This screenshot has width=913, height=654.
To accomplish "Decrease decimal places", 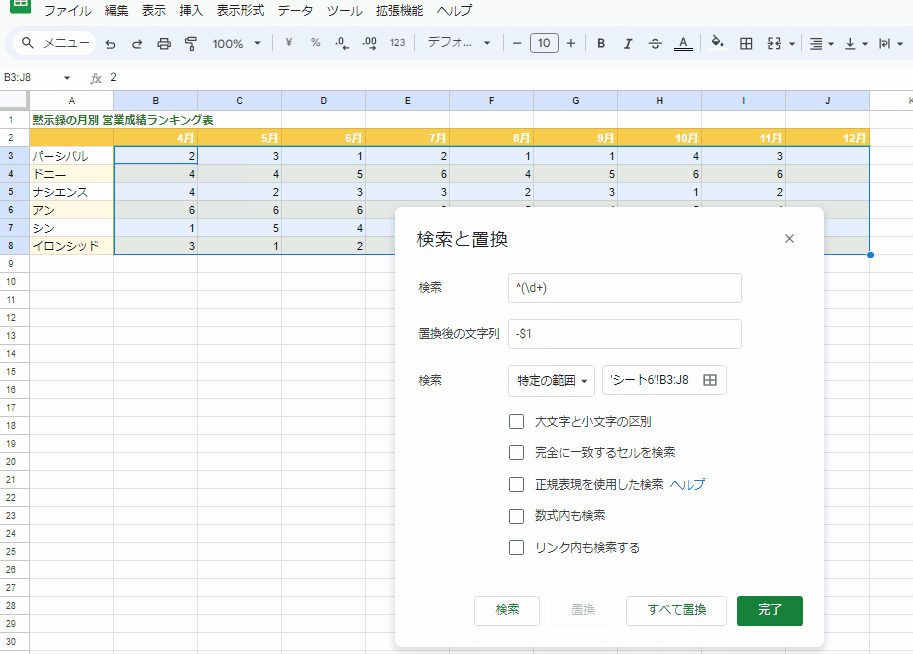I will 342,43.
